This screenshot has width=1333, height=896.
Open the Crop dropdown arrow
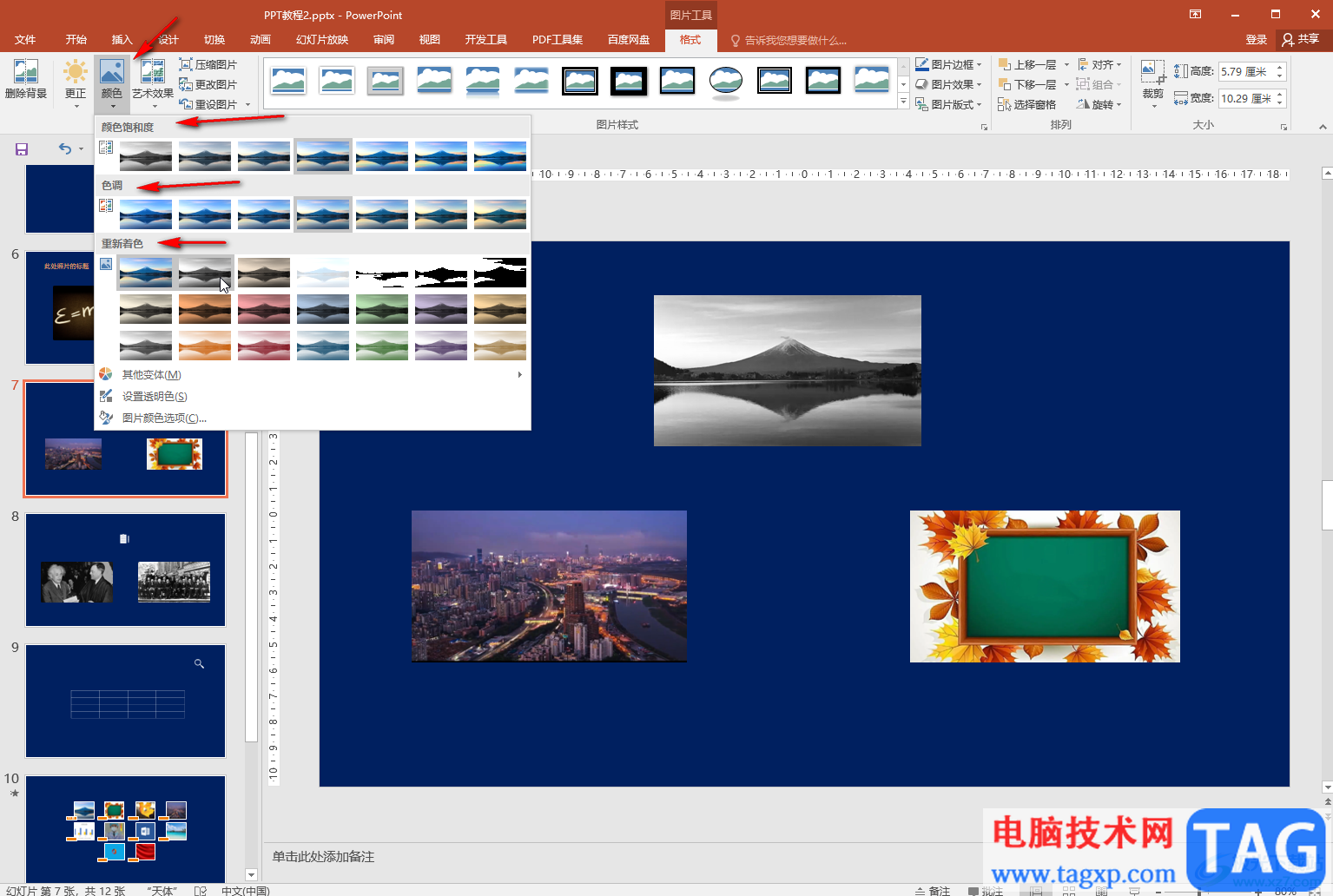[1153, 106]
